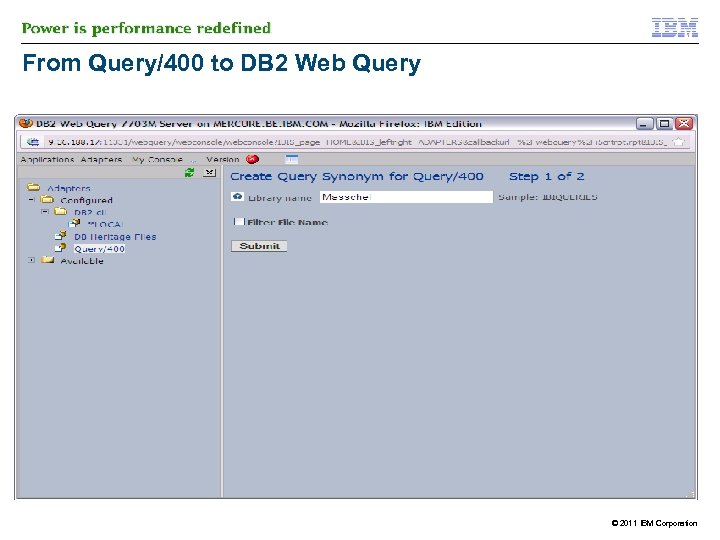Image resolution: width=720 pixels, height=540 pixels.
Task: Click the Library name input field
Action: [406, 197]
